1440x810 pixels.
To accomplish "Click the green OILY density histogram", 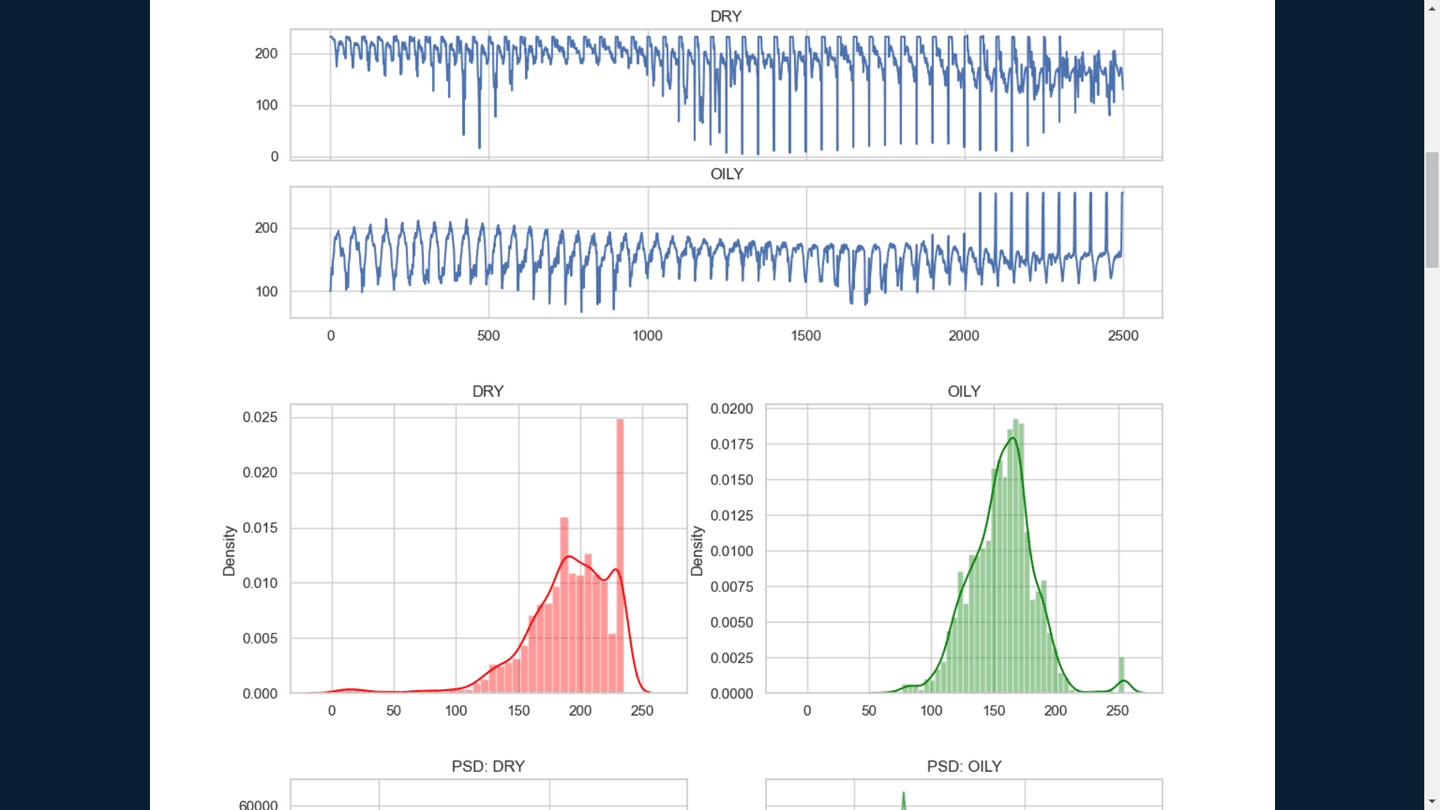I will [x=964, y=548].
